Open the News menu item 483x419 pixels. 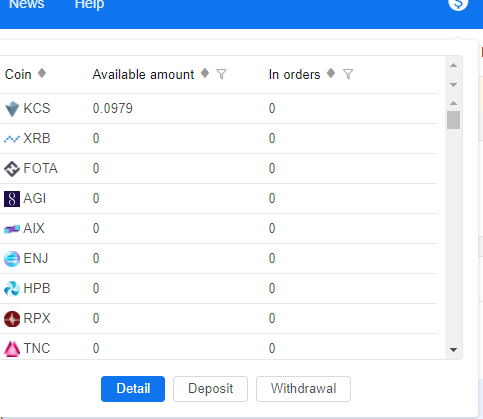(27, 4)
